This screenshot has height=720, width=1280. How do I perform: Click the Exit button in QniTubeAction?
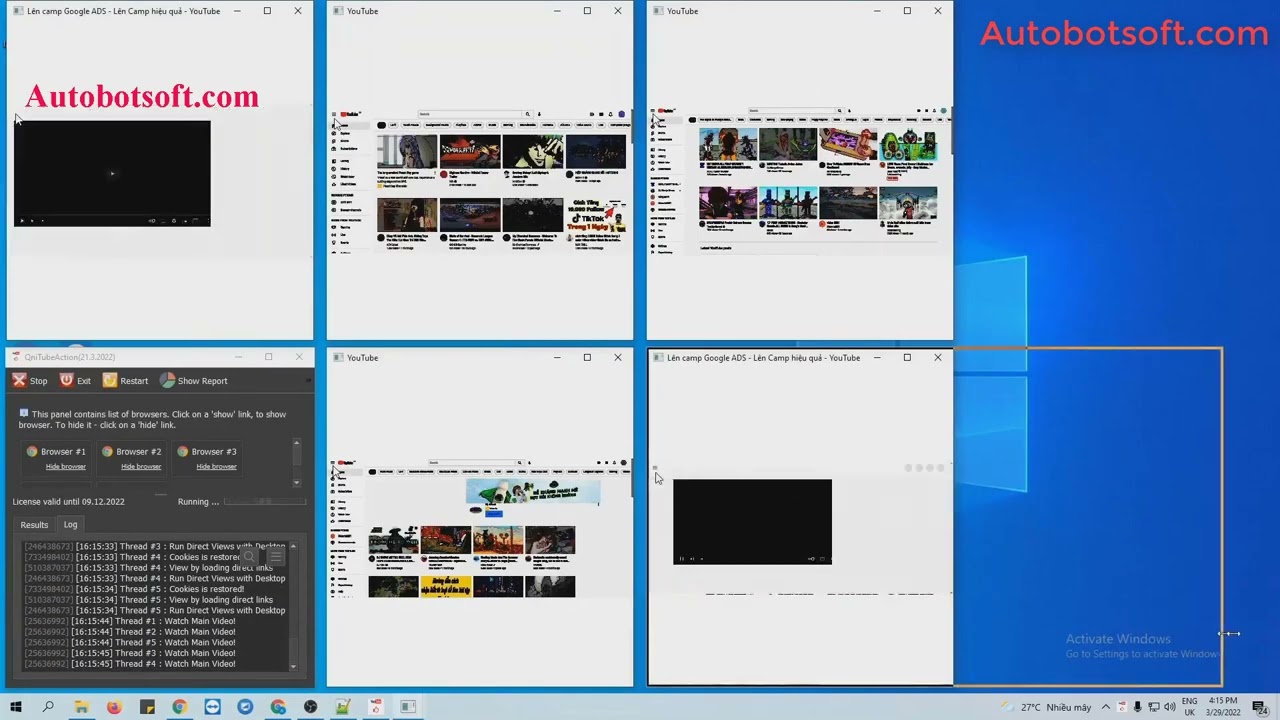pyautogui.click(x=75, y=380)
